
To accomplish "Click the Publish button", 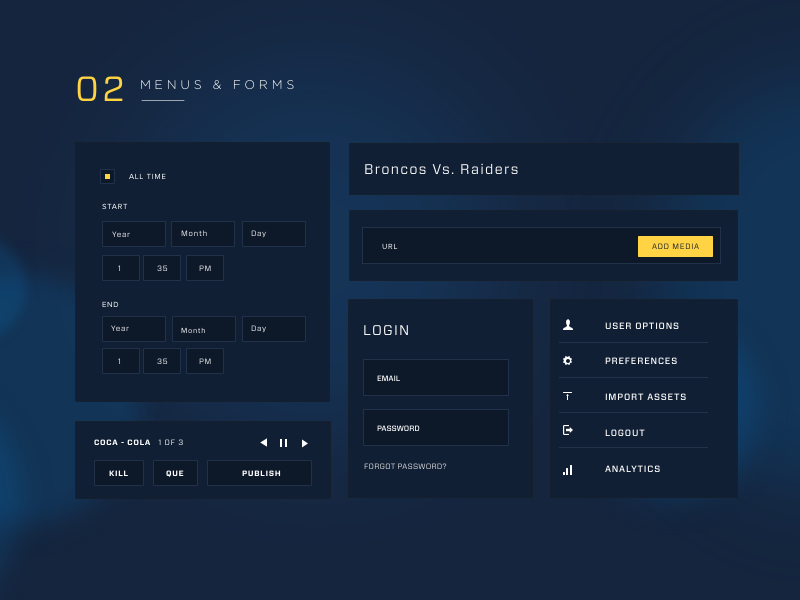I will (x=259, y=473).
